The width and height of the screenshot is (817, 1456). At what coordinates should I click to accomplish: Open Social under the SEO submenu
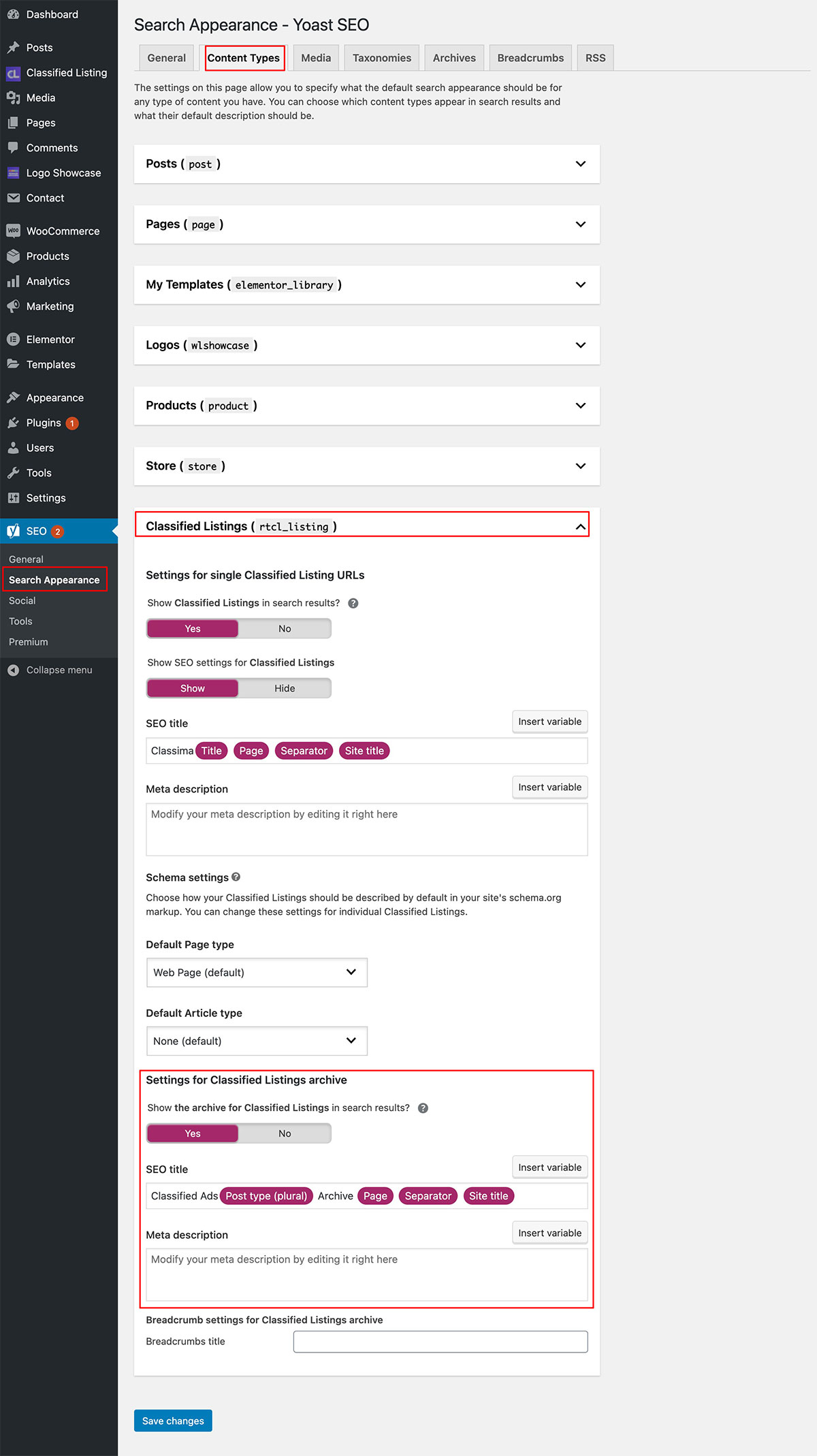tap(22, 601)
